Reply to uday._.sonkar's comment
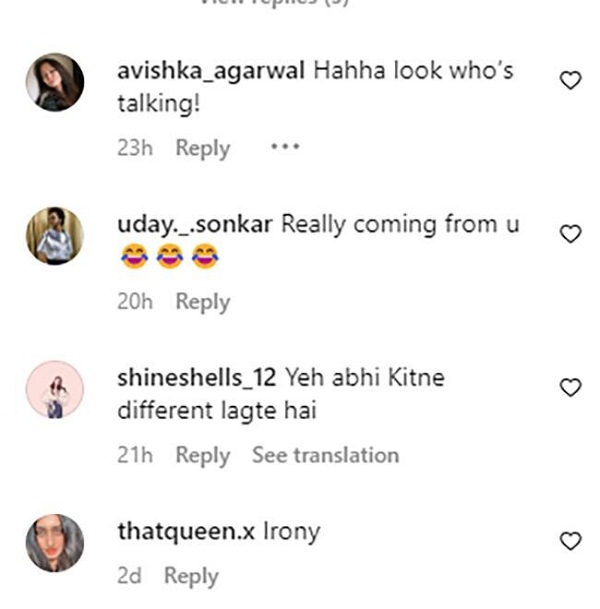This screenshot has width=600, height=609. point(203,301)
